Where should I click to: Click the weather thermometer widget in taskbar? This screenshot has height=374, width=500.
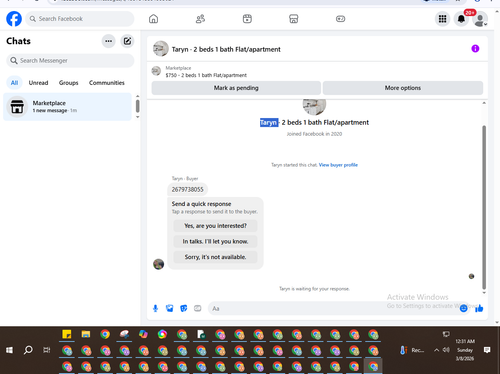click(403, 350)
